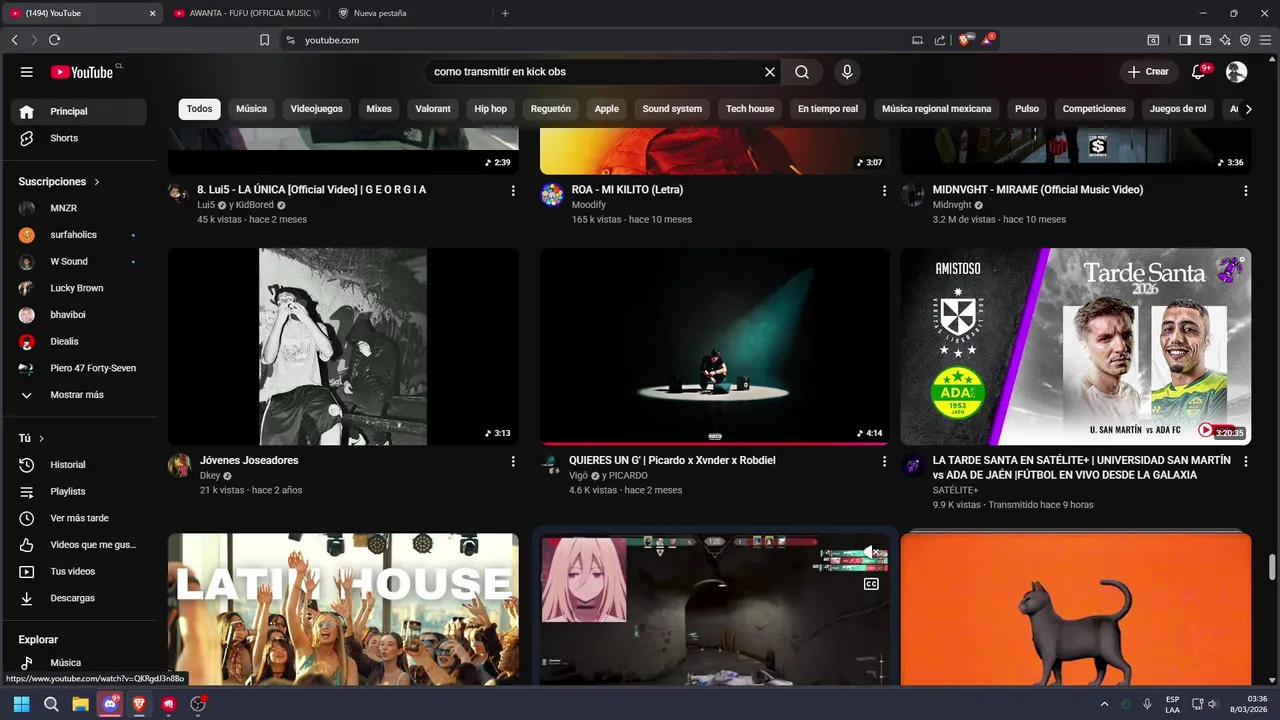Screen dimensions: 1280x720
Task: Open SATÉLITE+ channel link
Action: [956, 490]
